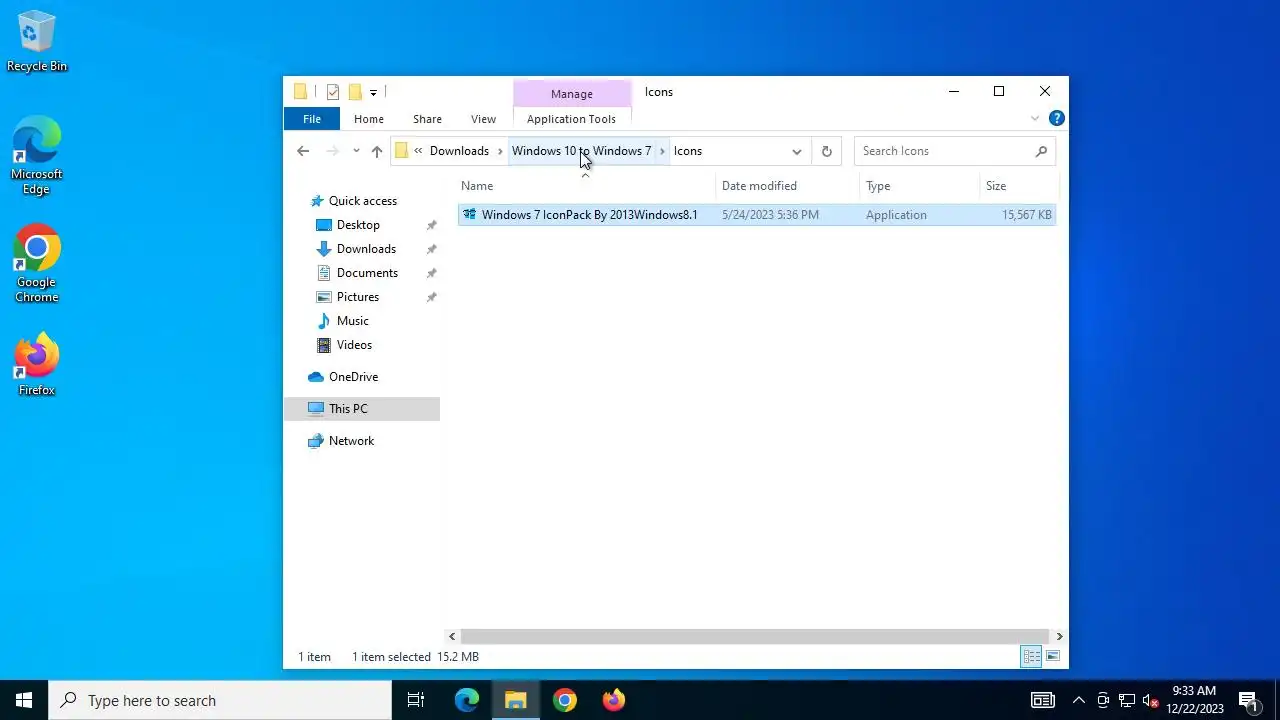This screenshot has width=1280, height=720.
Task: Click the folder icon in address bar
Action: 401,151
